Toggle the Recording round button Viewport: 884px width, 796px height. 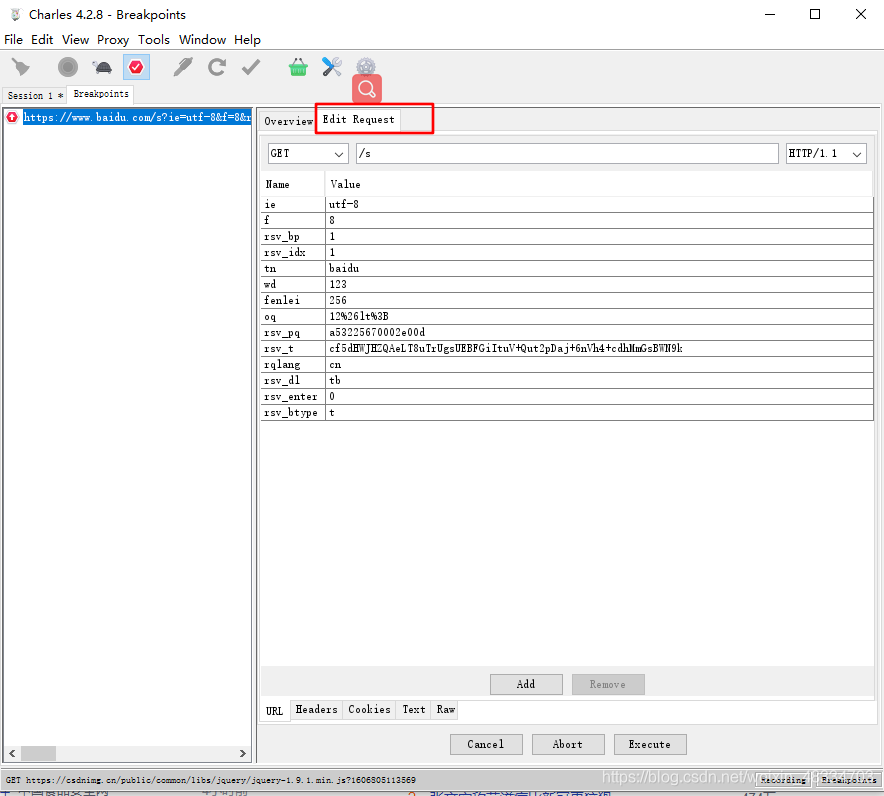click(x=68, y=68)
